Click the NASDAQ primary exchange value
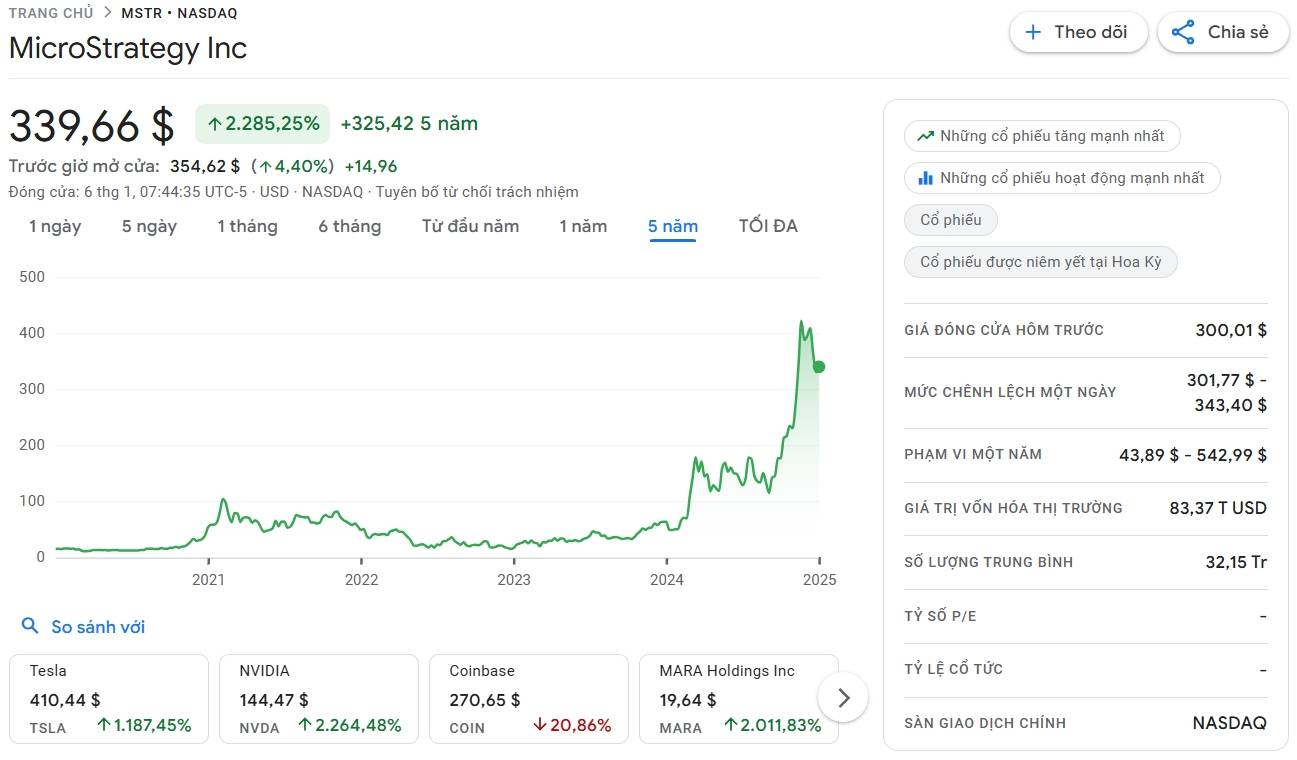This screenshot has width=1297, height=760. tap(1229, 723)
